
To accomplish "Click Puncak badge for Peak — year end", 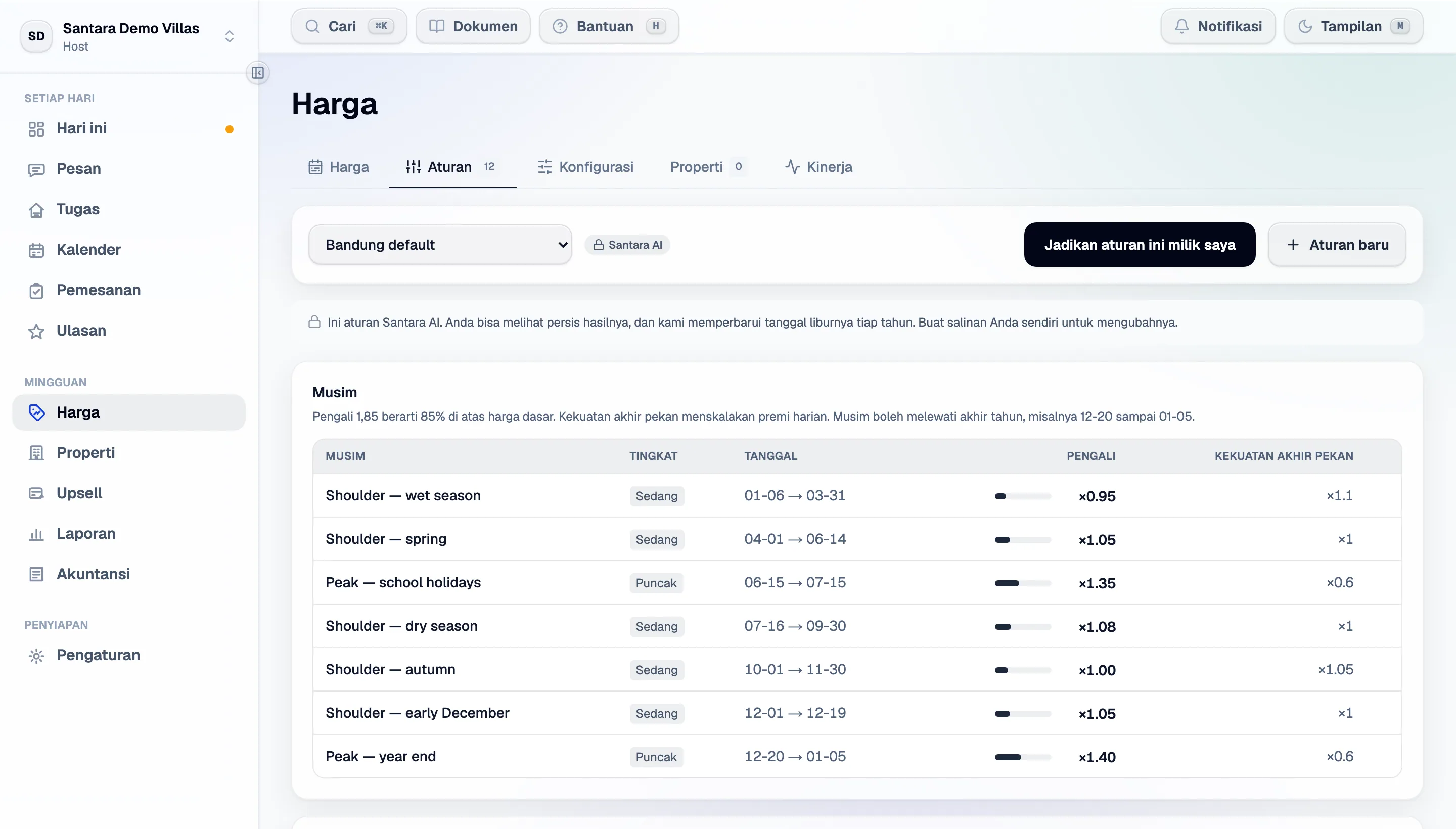I will click(x=656, y=757).
